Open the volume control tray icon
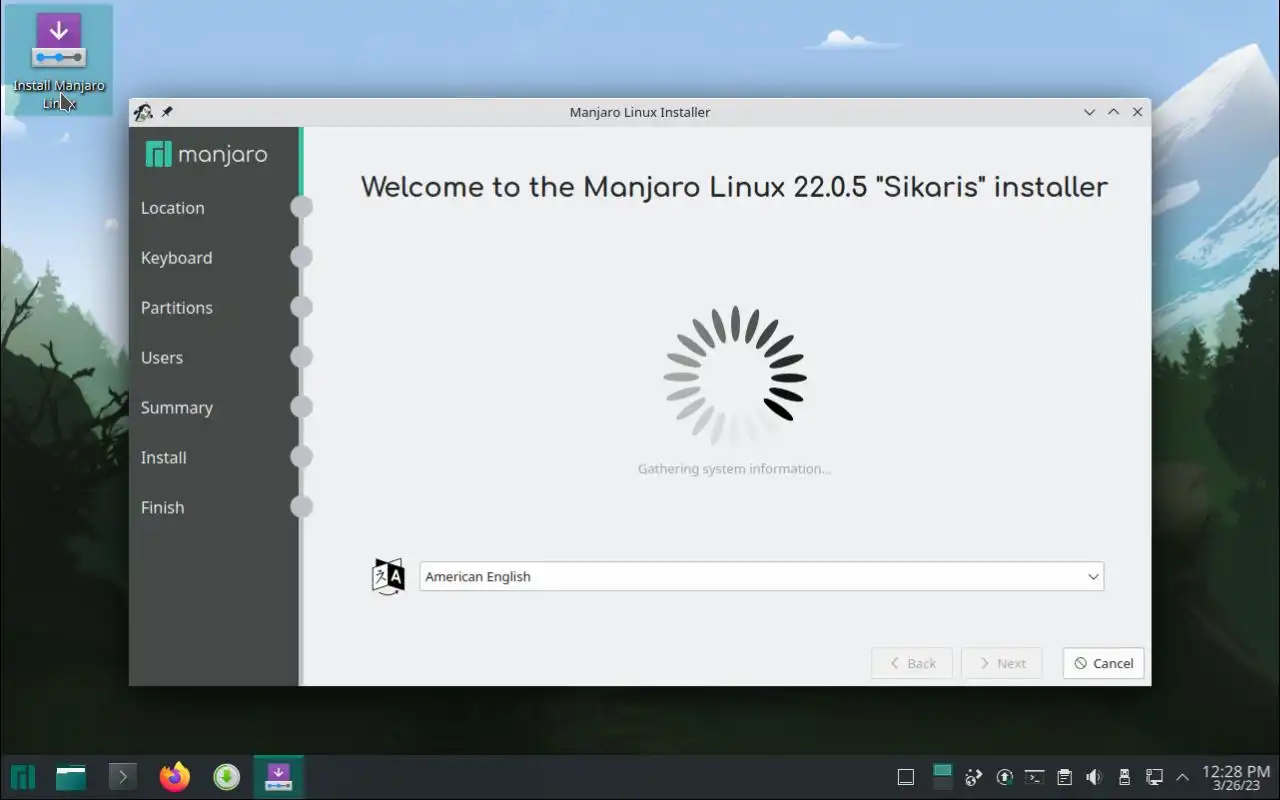The image size is (1280, 800). point(1094,777)
